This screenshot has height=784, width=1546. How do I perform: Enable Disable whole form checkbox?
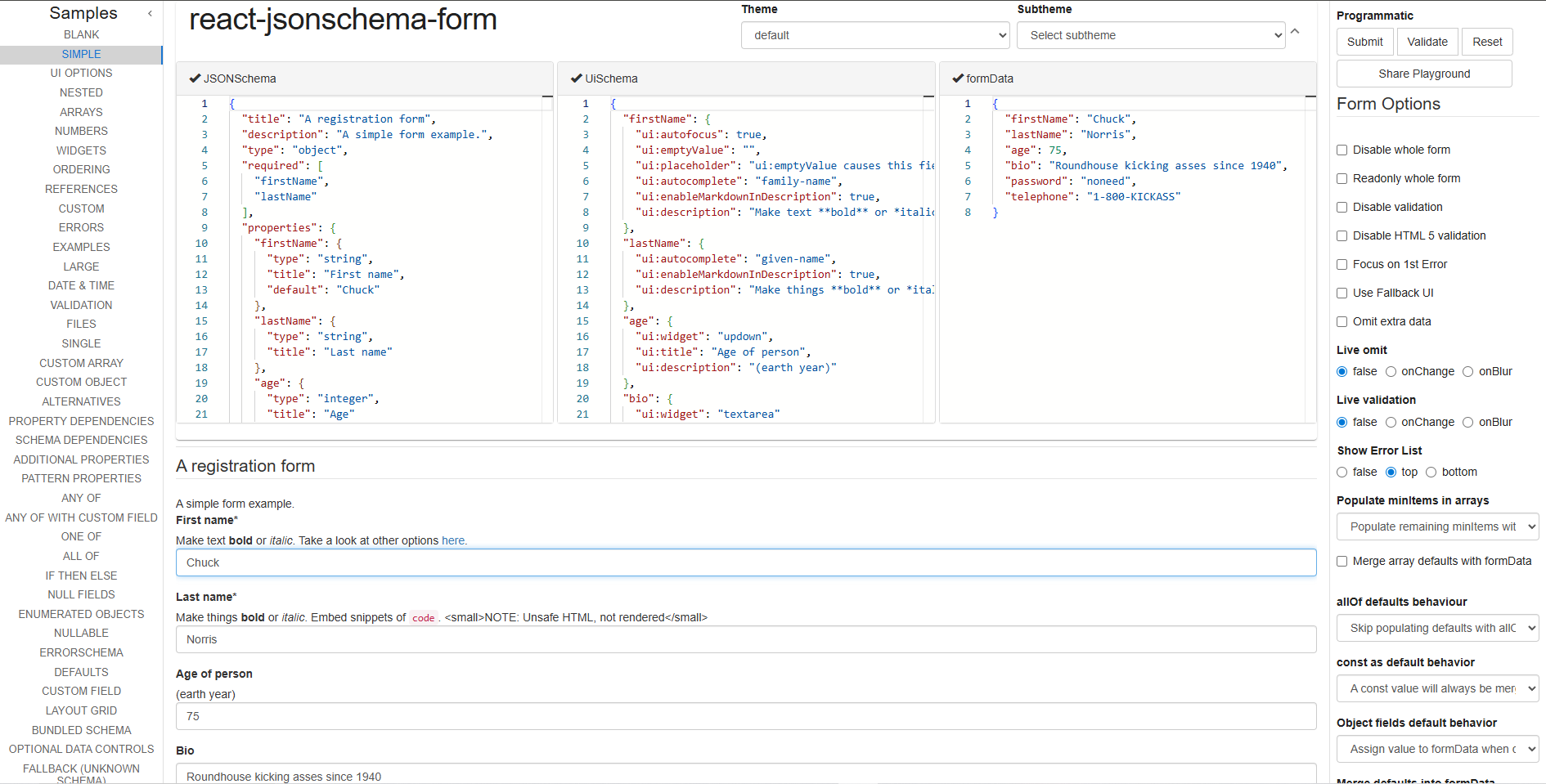pyautogui.click(x=1342, y=150)
